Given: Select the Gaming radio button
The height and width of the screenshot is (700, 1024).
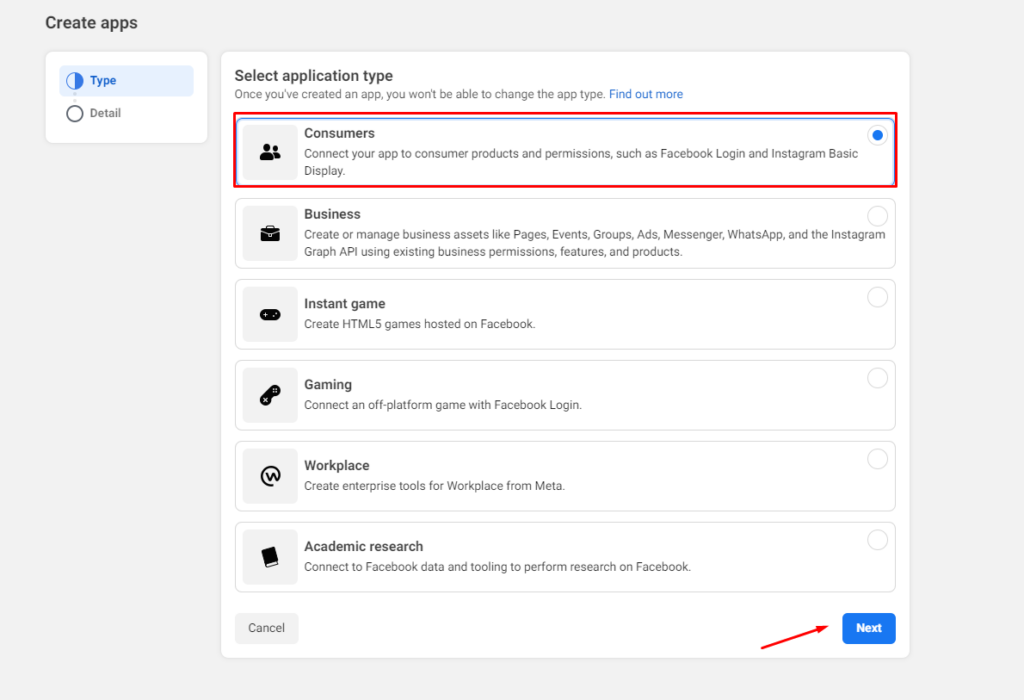Looking at the screenshot, I should (x=877, y=377).
